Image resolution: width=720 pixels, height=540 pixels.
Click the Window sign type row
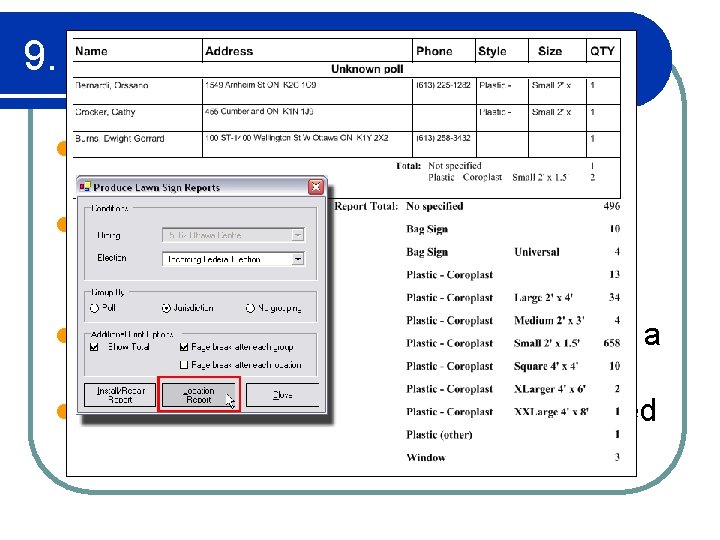click(426, 458)
